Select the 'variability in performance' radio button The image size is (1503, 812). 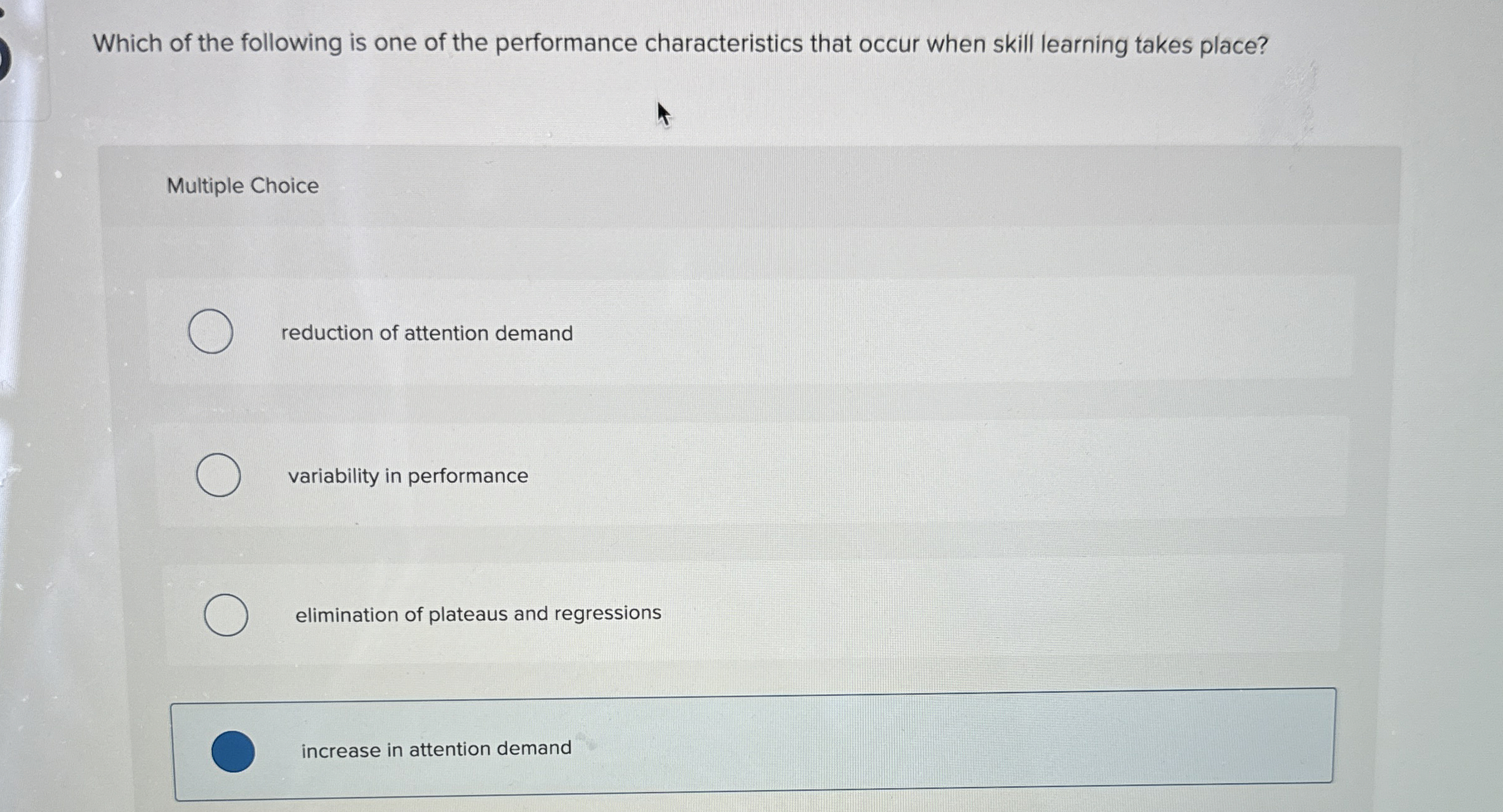[x=218, y=477]
